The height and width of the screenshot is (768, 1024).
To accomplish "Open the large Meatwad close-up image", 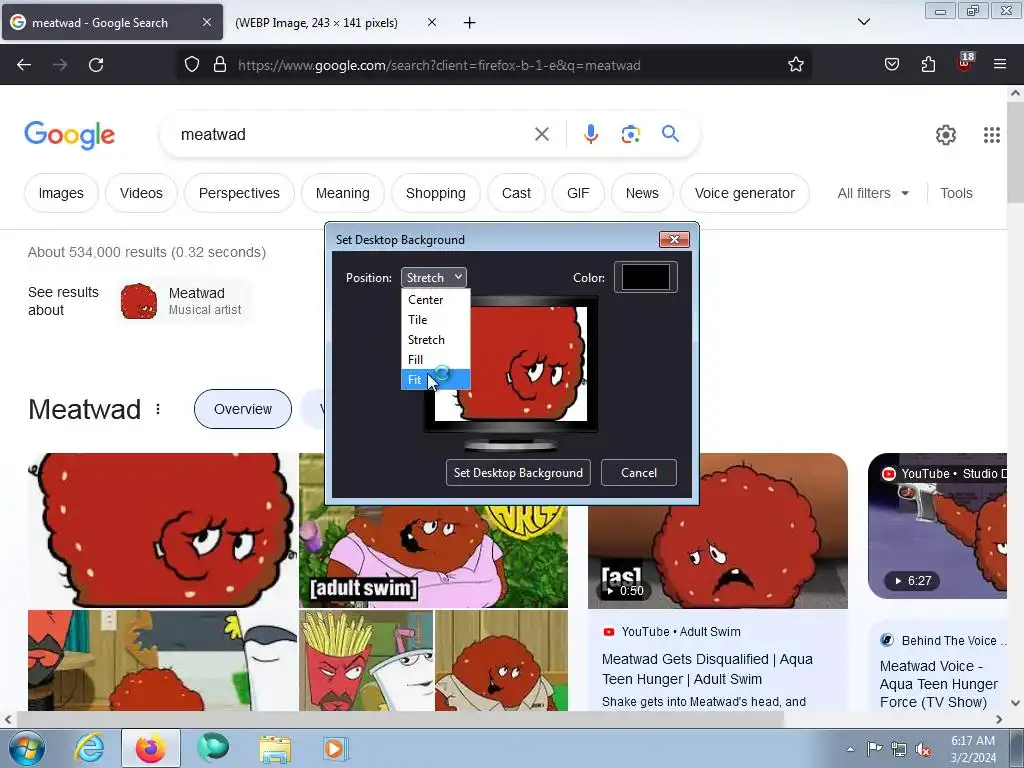I will (x=162, y=530).
